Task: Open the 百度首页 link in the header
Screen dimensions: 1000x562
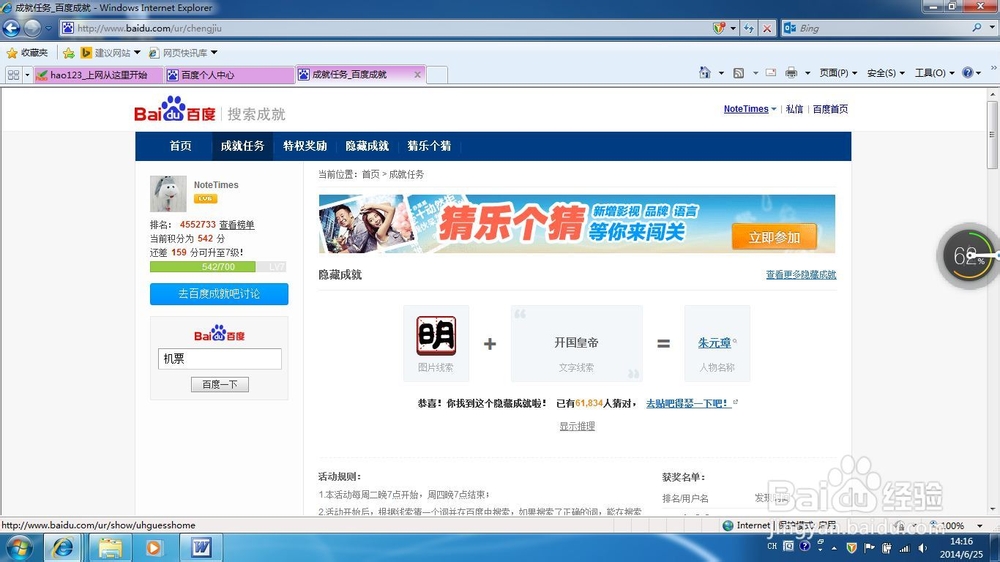Action: pyautogui.click(x=830, y=109)
